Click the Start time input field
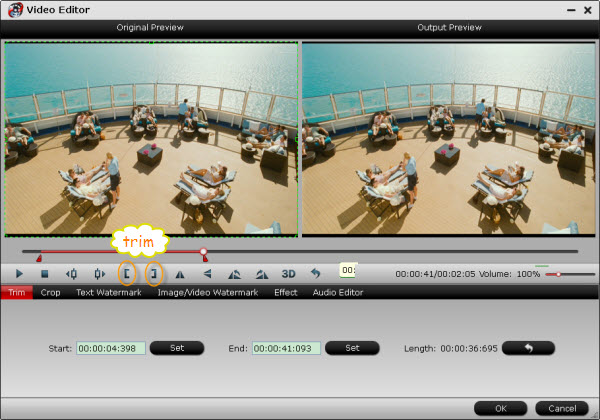 point(111,348)
